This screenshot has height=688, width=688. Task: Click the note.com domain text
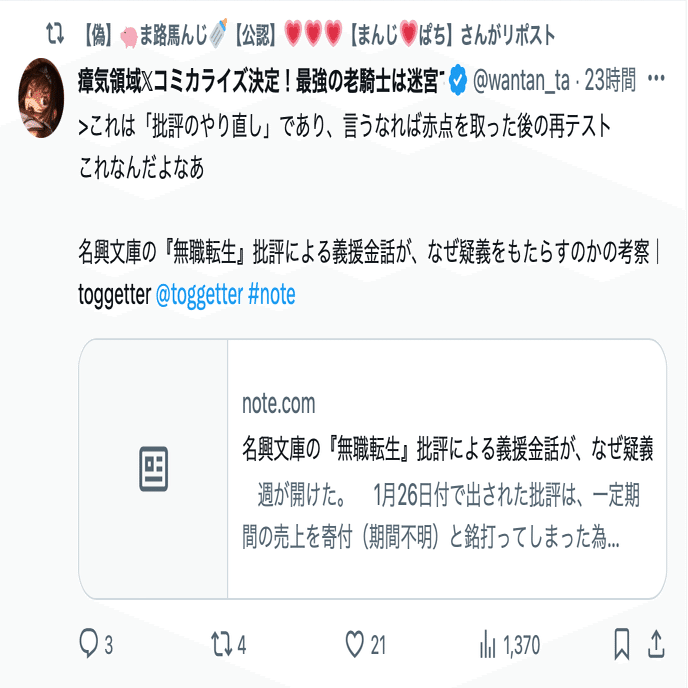click(x=279, y=404)
